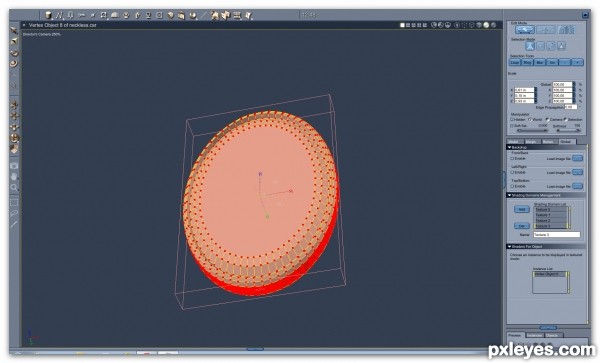Screen dimensions: 600x363
Task: Adjust the Softness slider
Action: (x=569, y=130)
